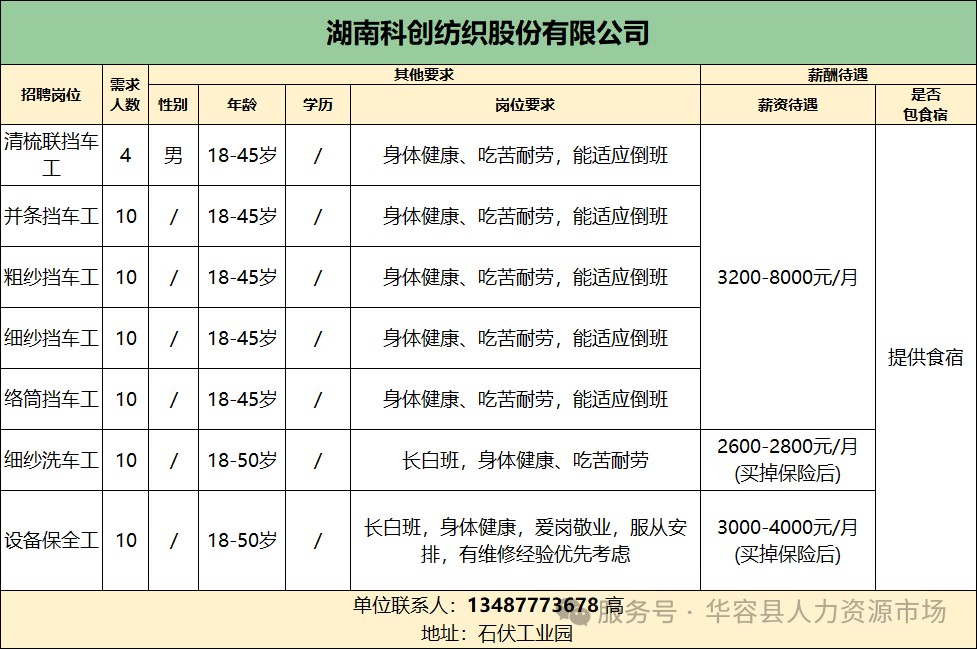Select the 岗位要求 column header
The width and height of the screenshot is (977, 650).
click(x=525, y=105)
